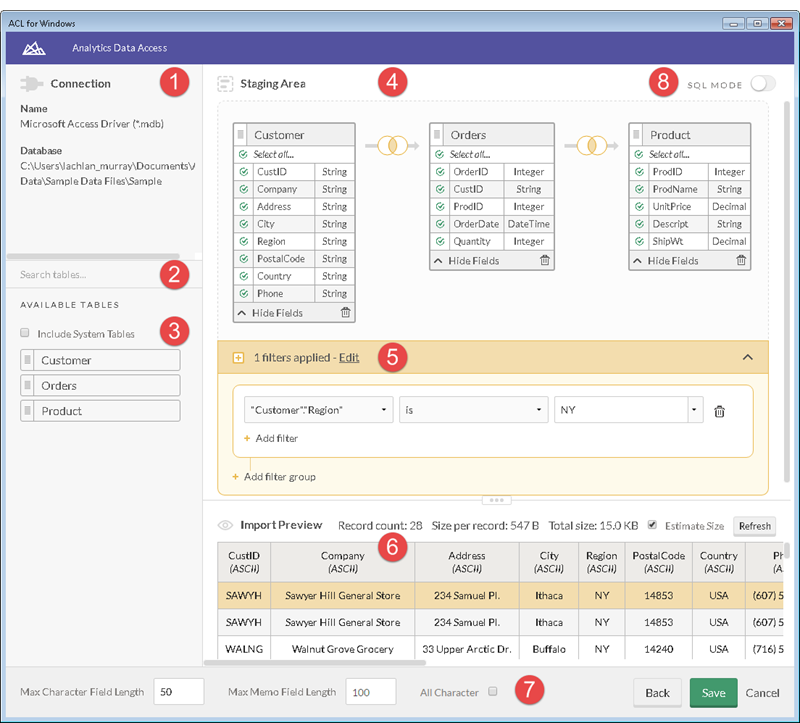Click the '33 Upper Arctic Dr.' address cell

(467, 649)
